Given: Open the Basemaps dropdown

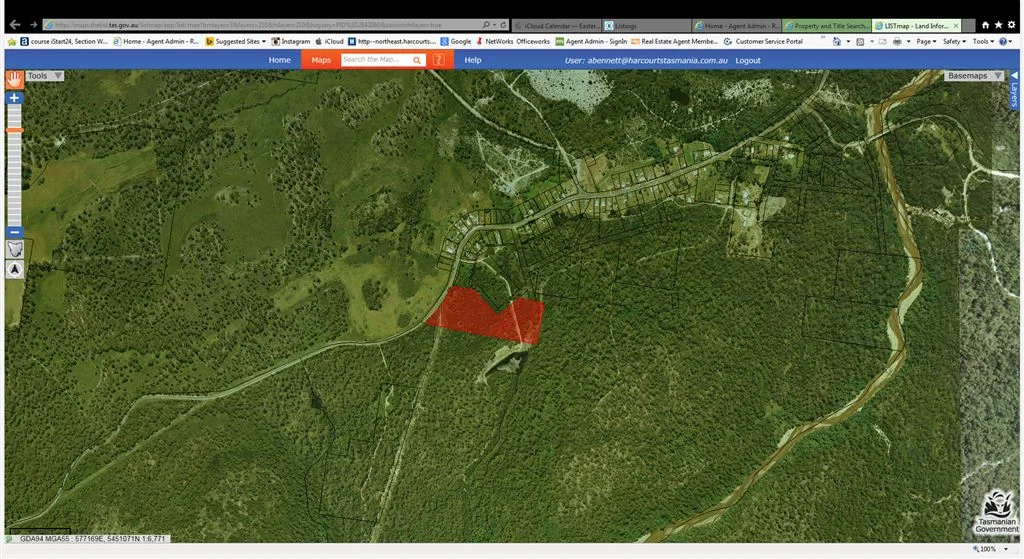Looking at the screenshot, I should pyautogui.click(x=974, y=76).
